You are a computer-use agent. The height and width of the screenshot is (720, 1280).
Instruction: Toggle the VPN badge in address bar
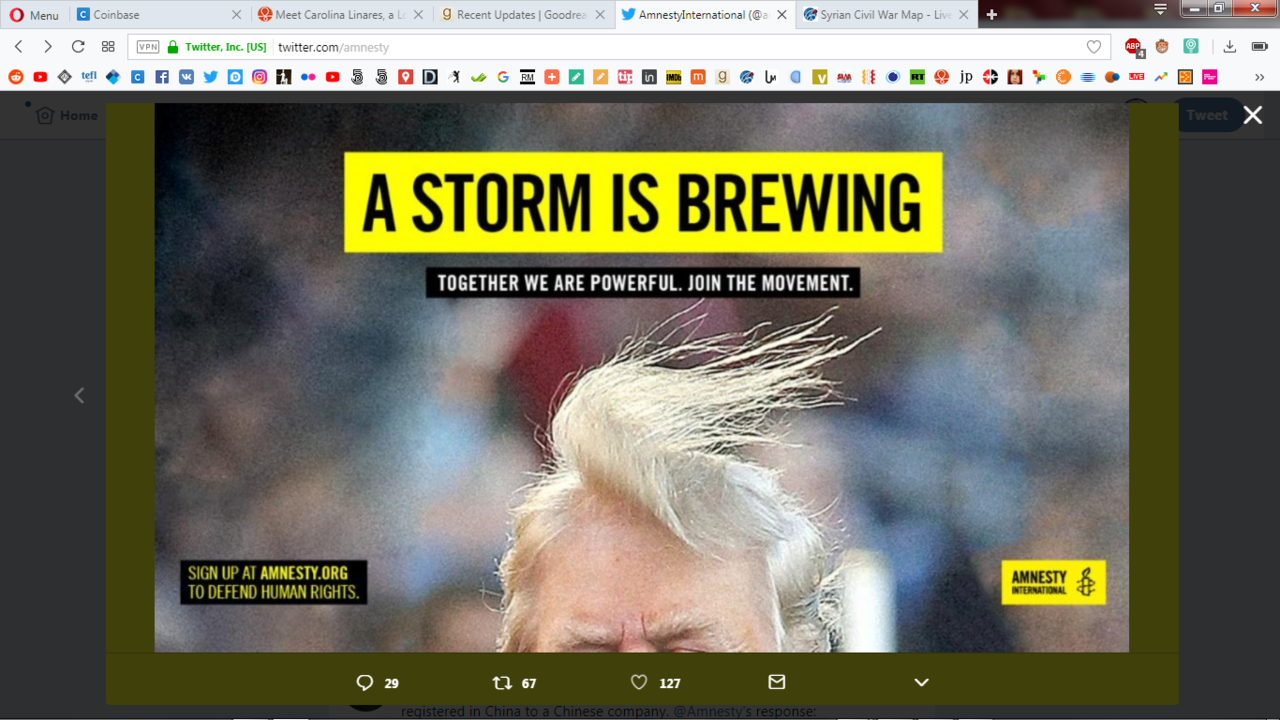coord(148,46)
